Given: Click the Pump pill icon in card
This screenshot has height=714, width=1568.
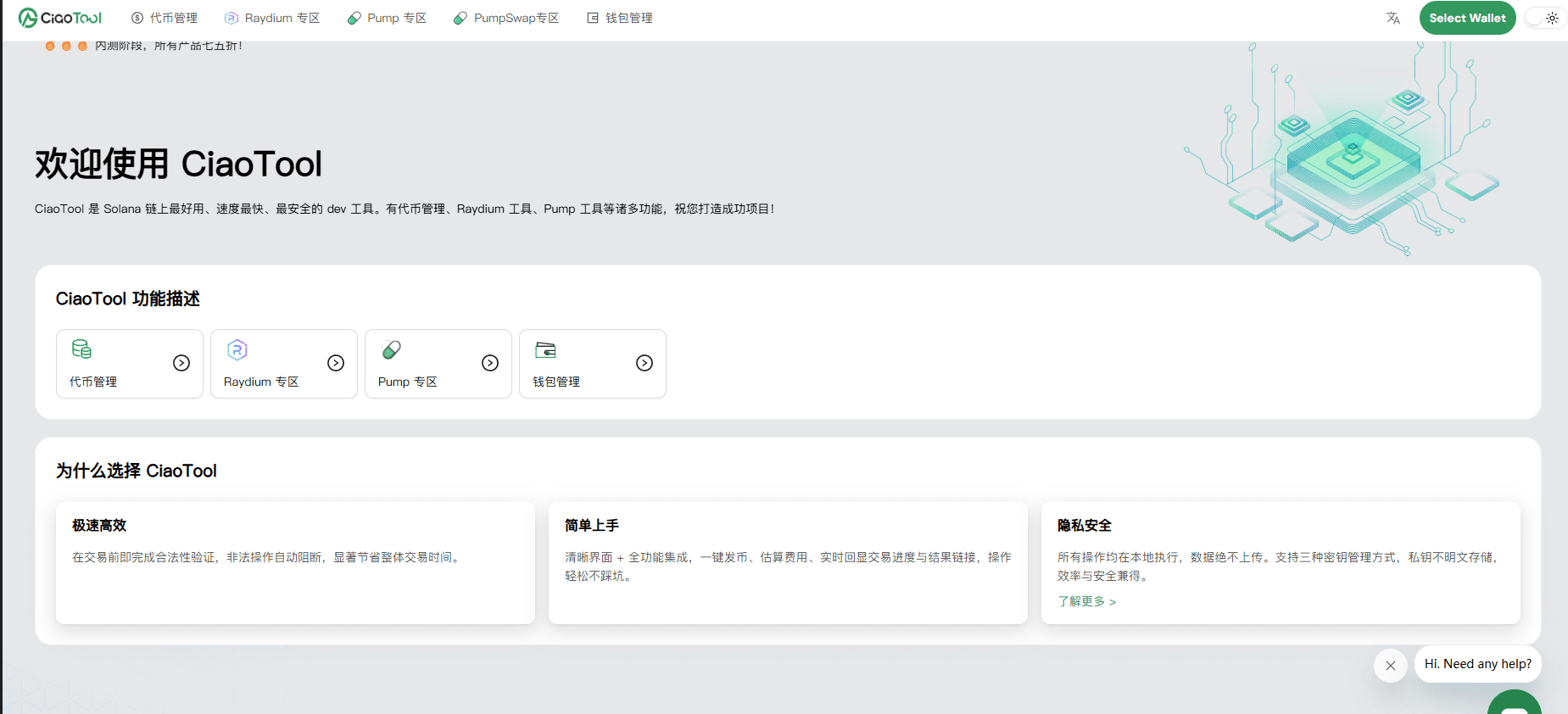Looking at the screenshot, I should tap(392, 349).
